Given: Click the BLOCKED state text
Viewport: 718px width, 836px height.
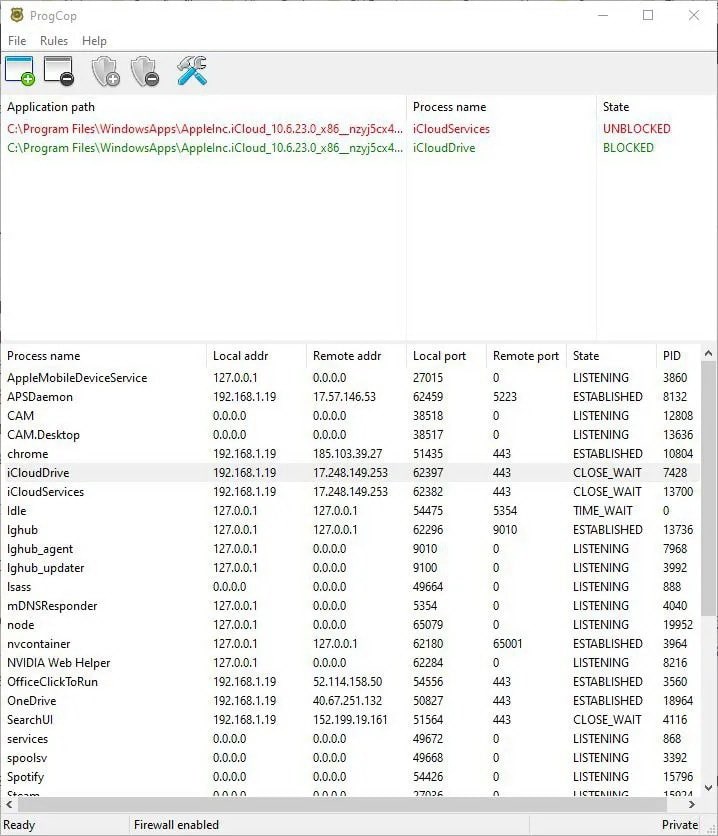Looking at the screenshot, I should (x=628, y=148).
